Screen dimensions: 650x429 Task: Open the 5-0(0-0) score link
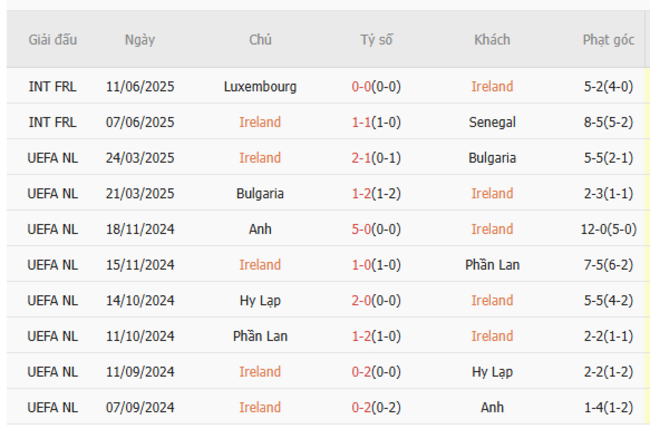[377, 229]
